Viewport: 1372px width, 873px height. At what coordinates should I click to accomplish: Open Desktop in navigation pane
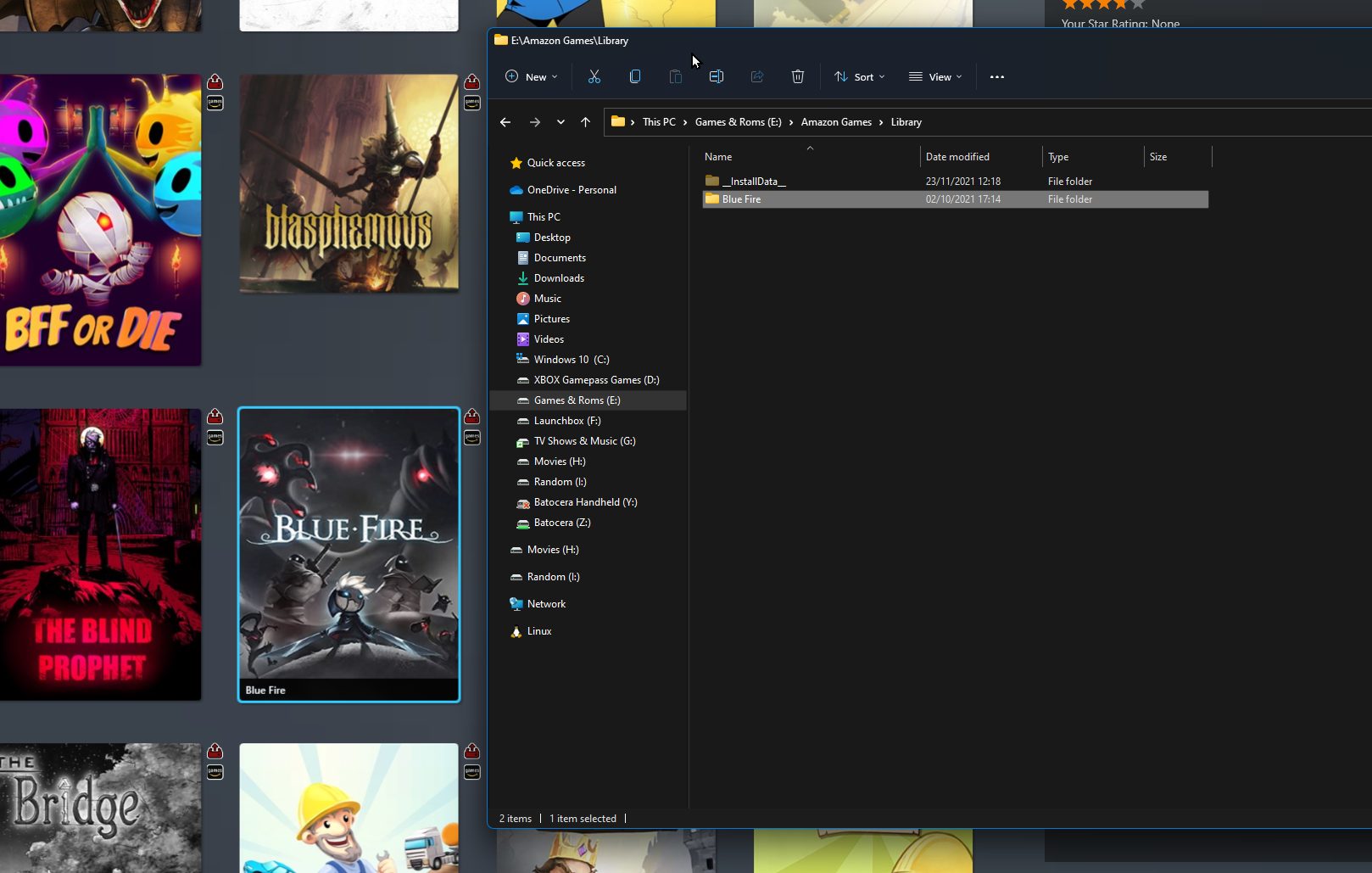(544, 238)
